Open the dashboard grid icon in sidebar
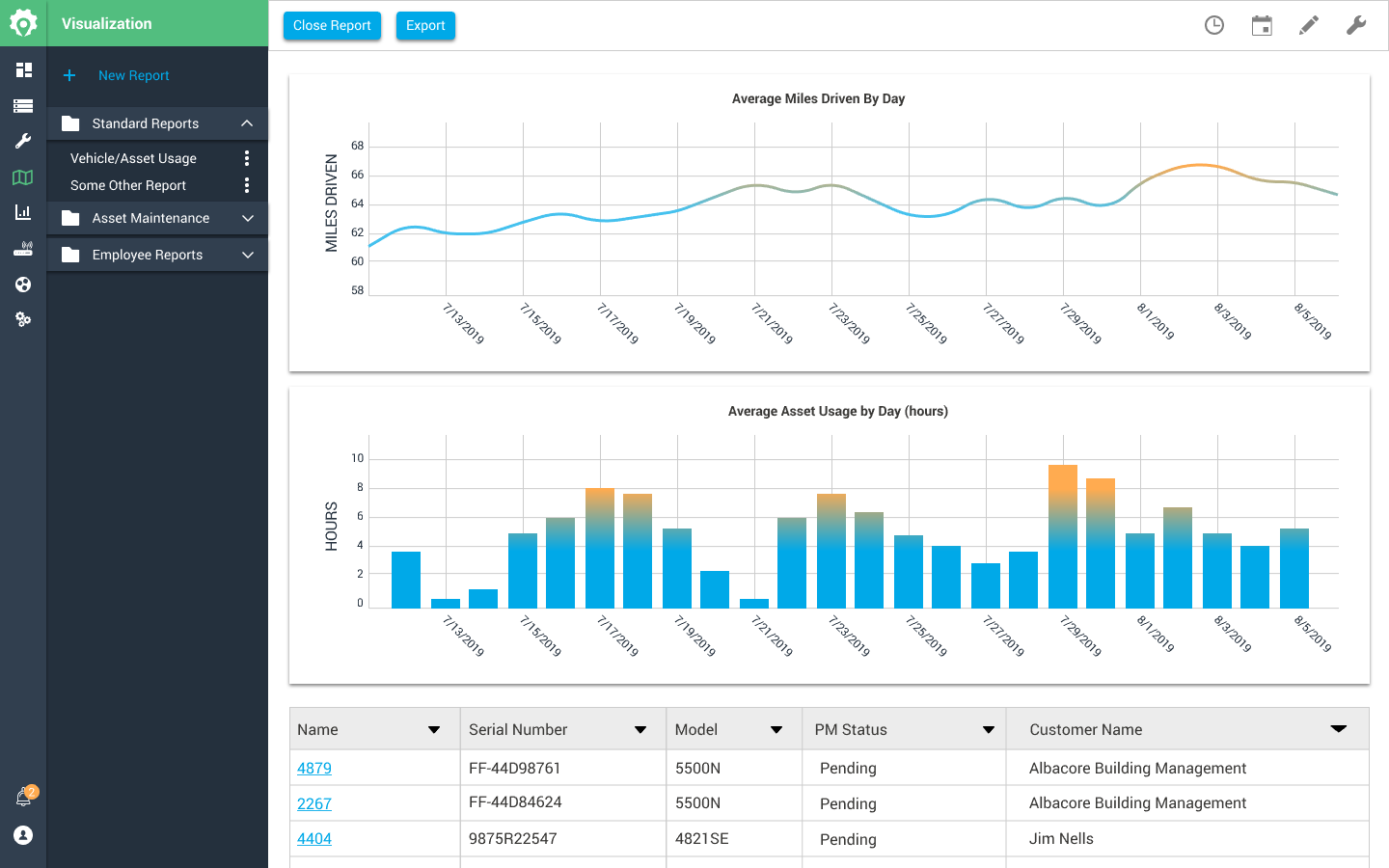The width and height of the screenshot is (1389, 868). (23, 69)
